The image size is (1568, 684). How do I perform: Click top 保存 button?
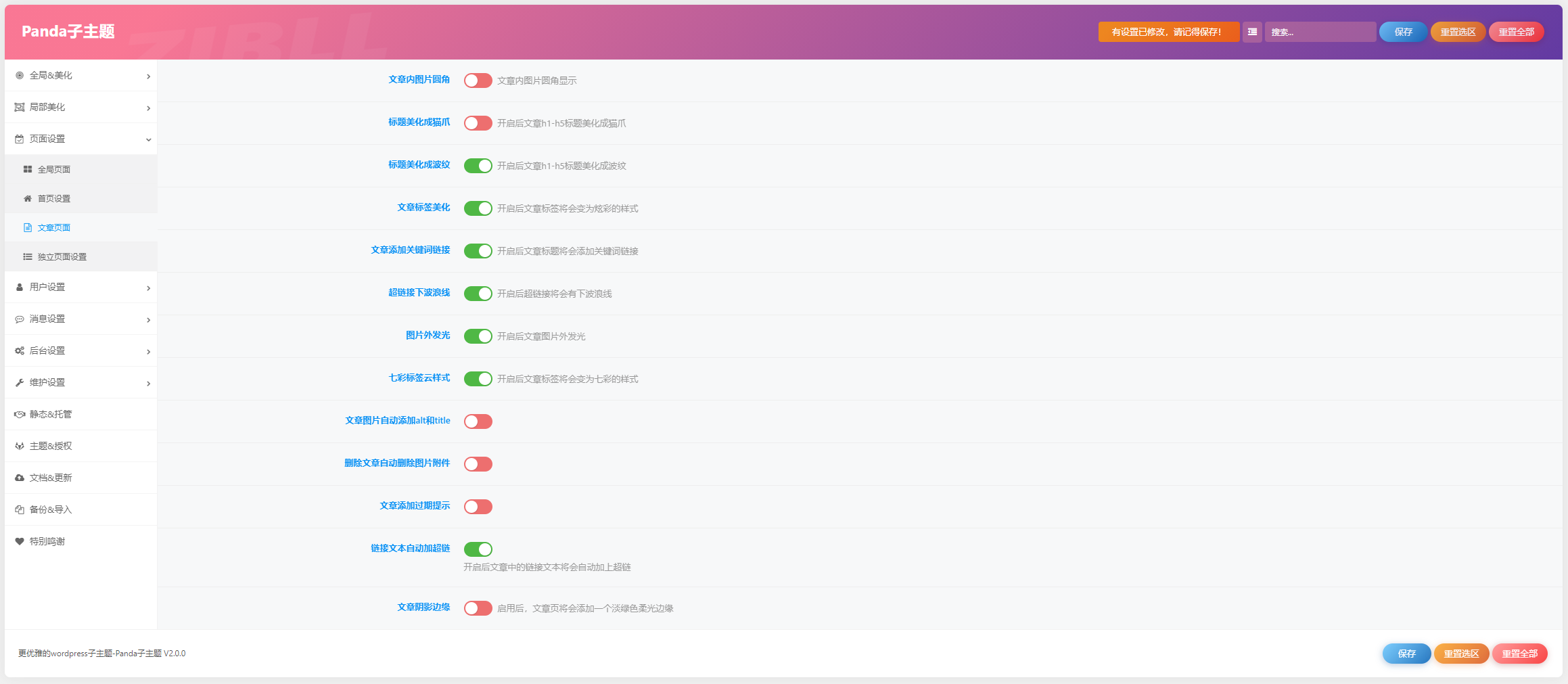pos(1403,32)
